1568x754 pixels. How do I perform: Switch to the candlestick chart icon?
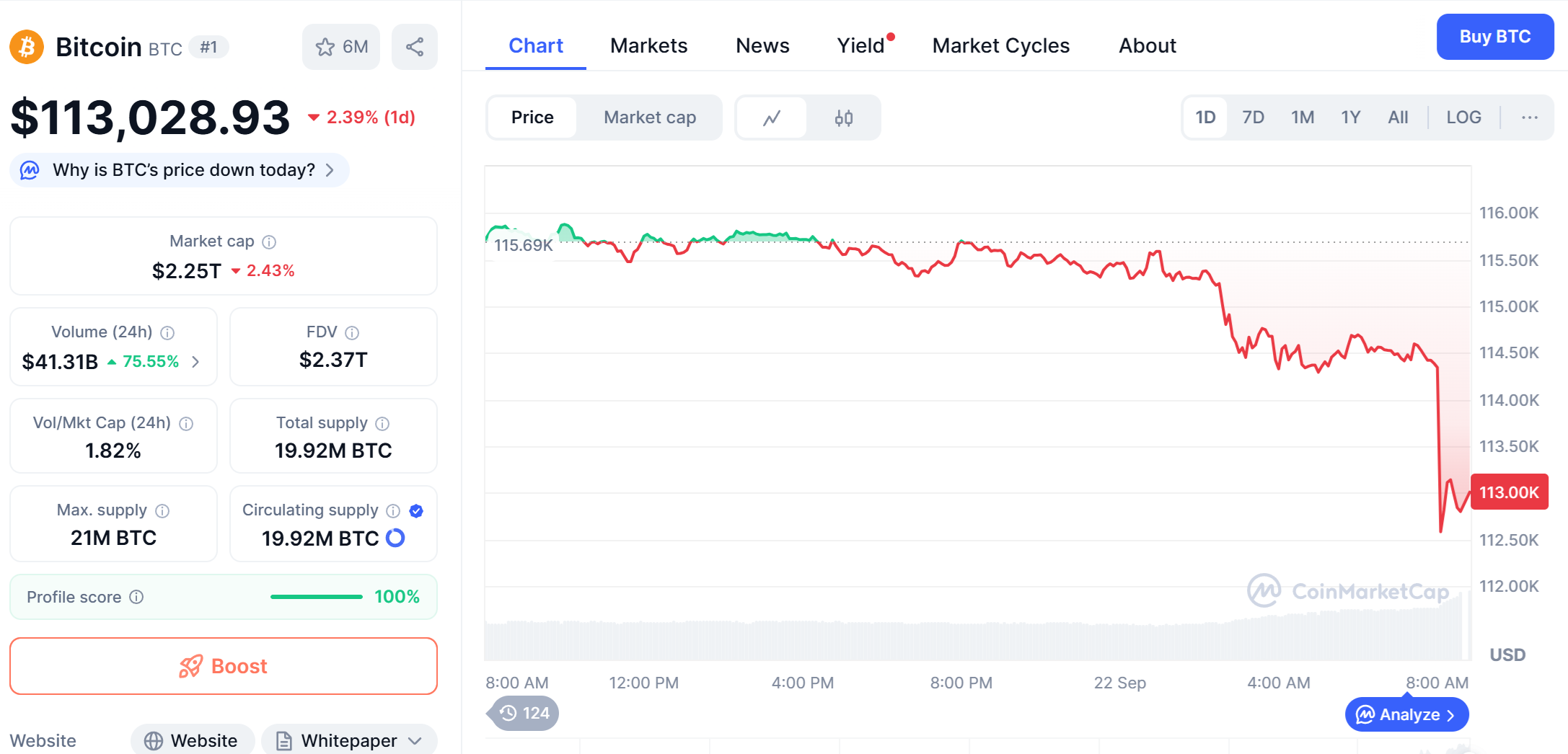click(844, 117)
